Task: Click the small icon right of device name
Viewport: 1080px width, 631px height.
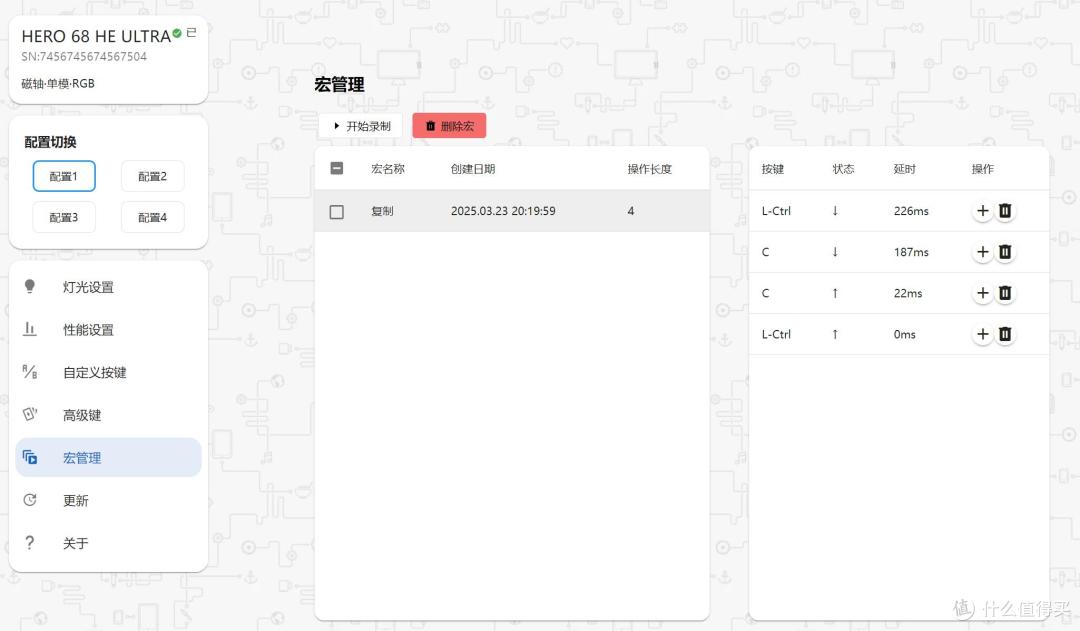Action: (x=191, y=32)
